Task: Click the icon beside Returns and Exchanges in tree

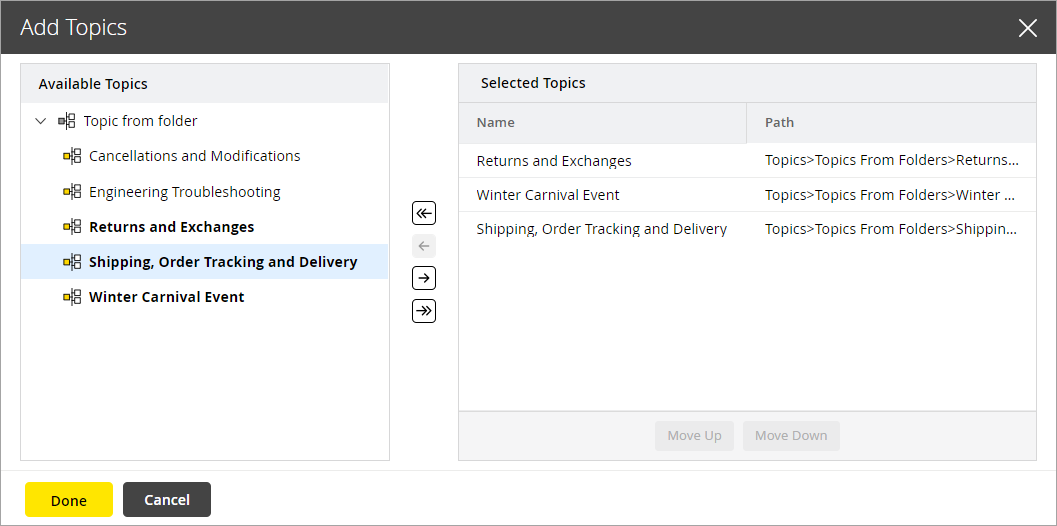Action: (x=72, y=227)
